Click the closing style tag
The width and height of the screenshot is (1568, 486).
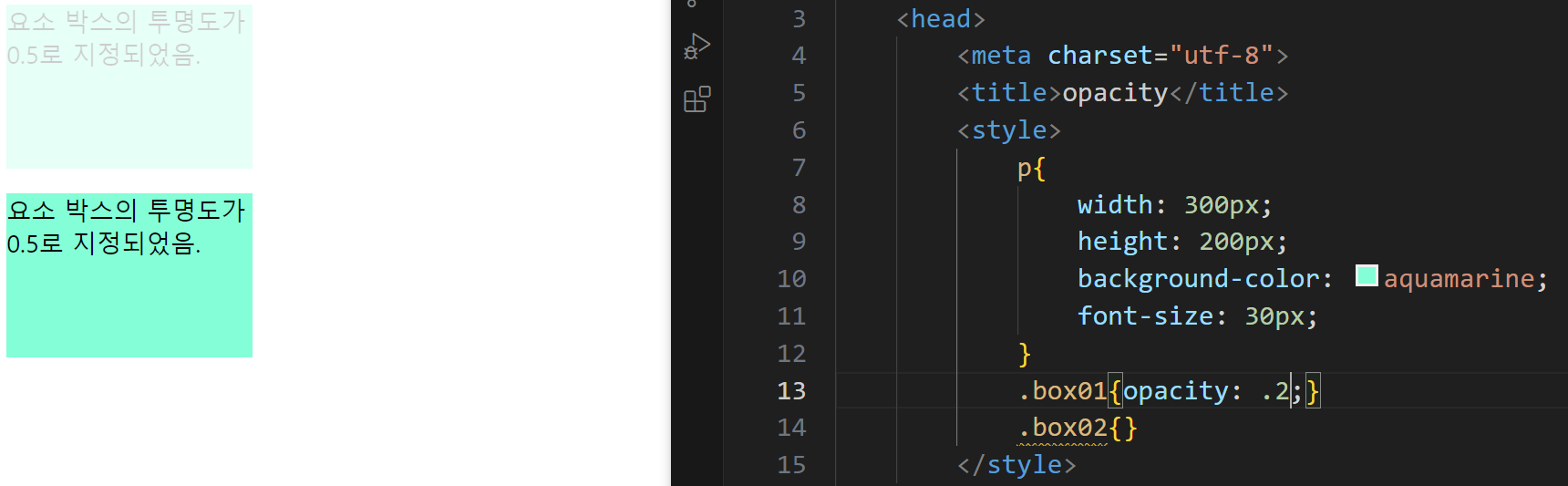point(1016,465)
